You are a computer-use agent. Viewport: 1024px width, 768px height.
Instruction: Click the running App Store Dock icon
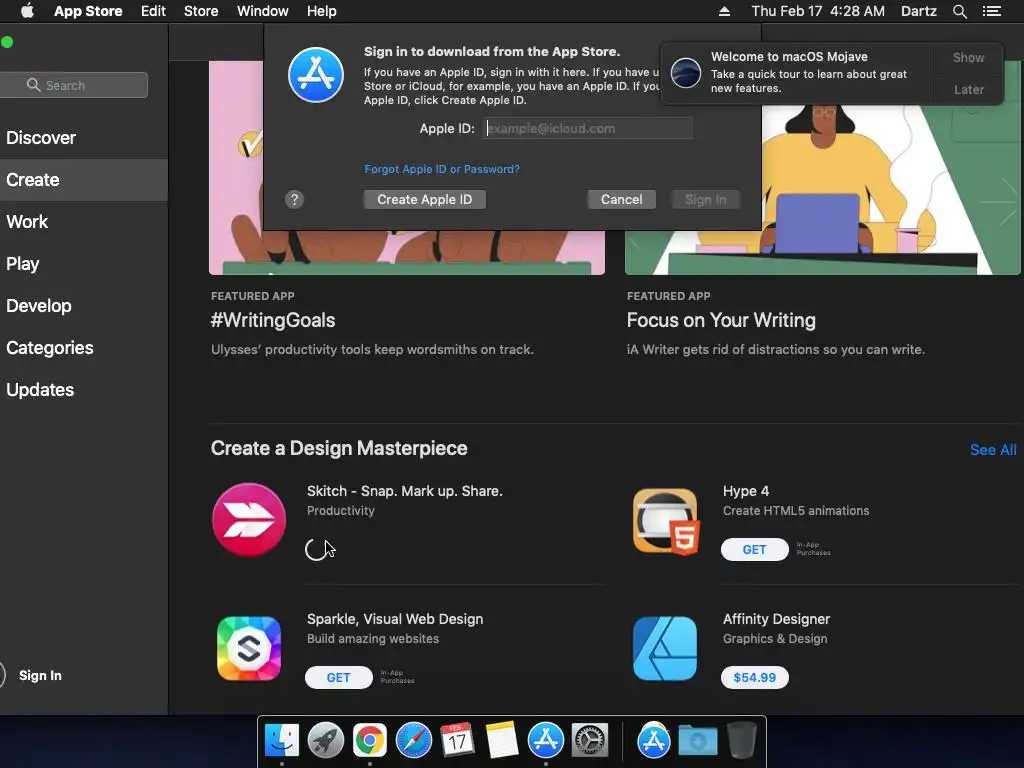point(545,741)
